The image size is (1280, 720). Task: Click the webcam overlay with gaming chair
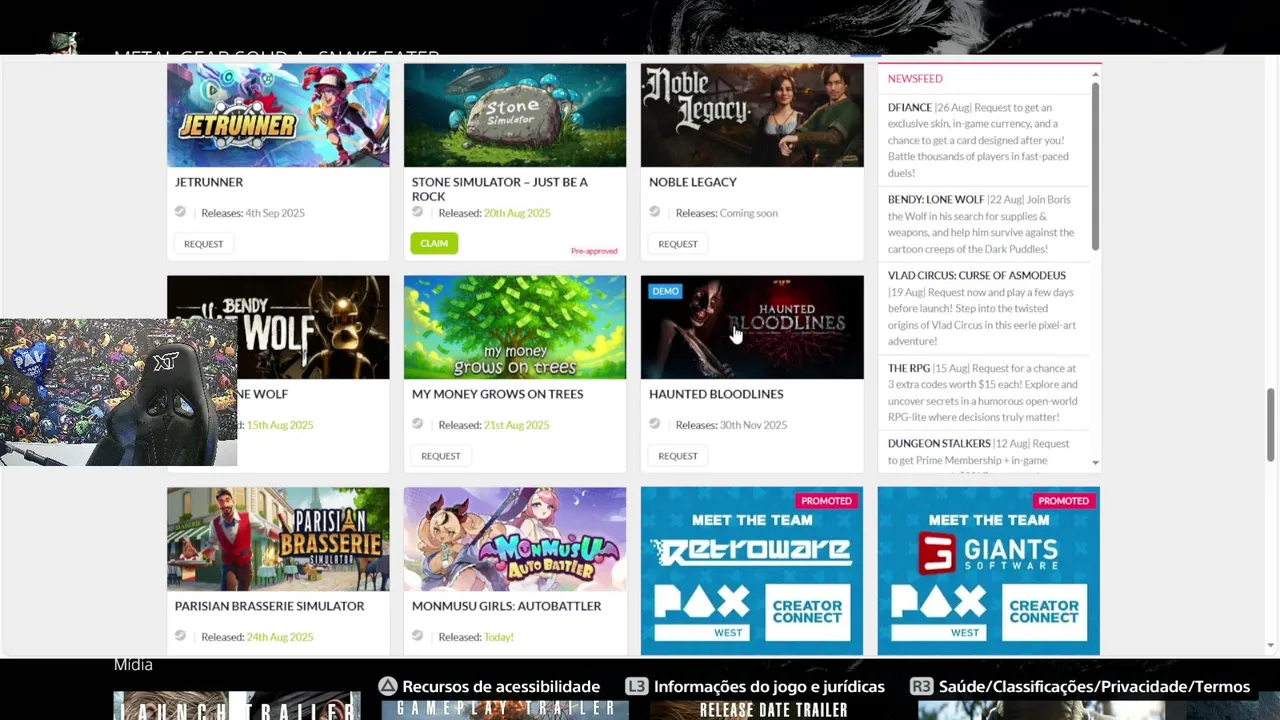pyautogui.click(x=118, y=393)
